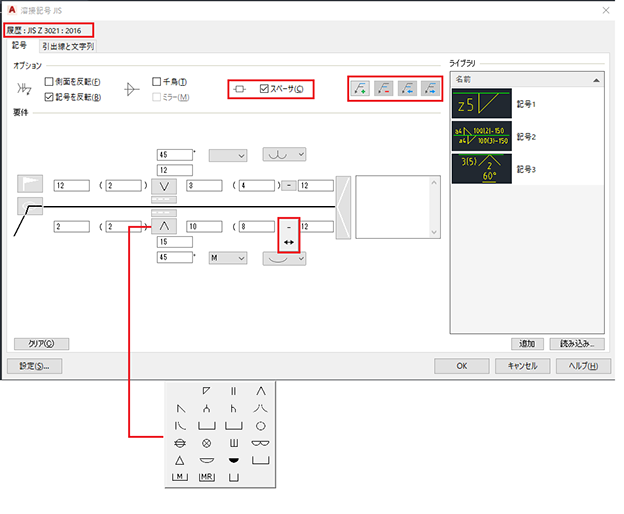This screenshot has width=624, height=514.
Task: Click the upper parenthesized field containing 4
Action: 257,186
